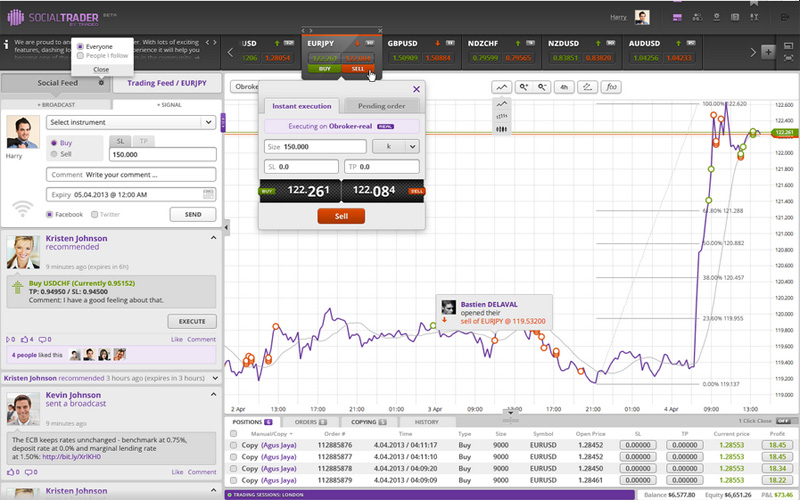Click the SEND signal button
800x500 pixels.
(x=193, y=214)
